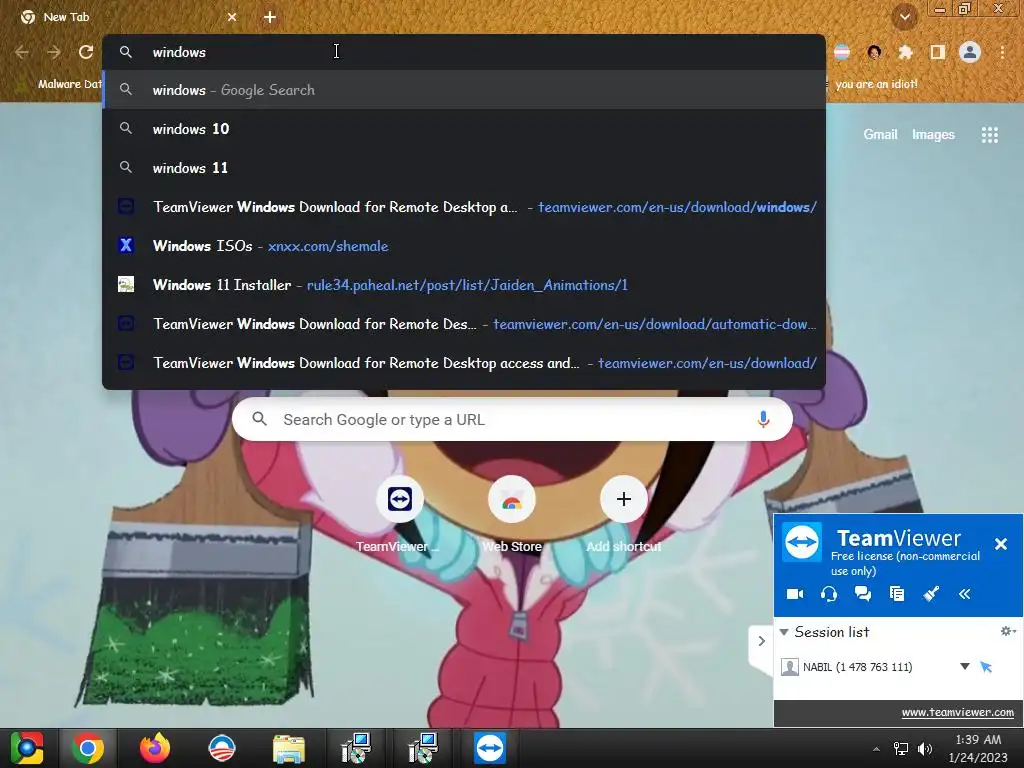
Task: Open the Gmail link
Action: click(880, 135)
